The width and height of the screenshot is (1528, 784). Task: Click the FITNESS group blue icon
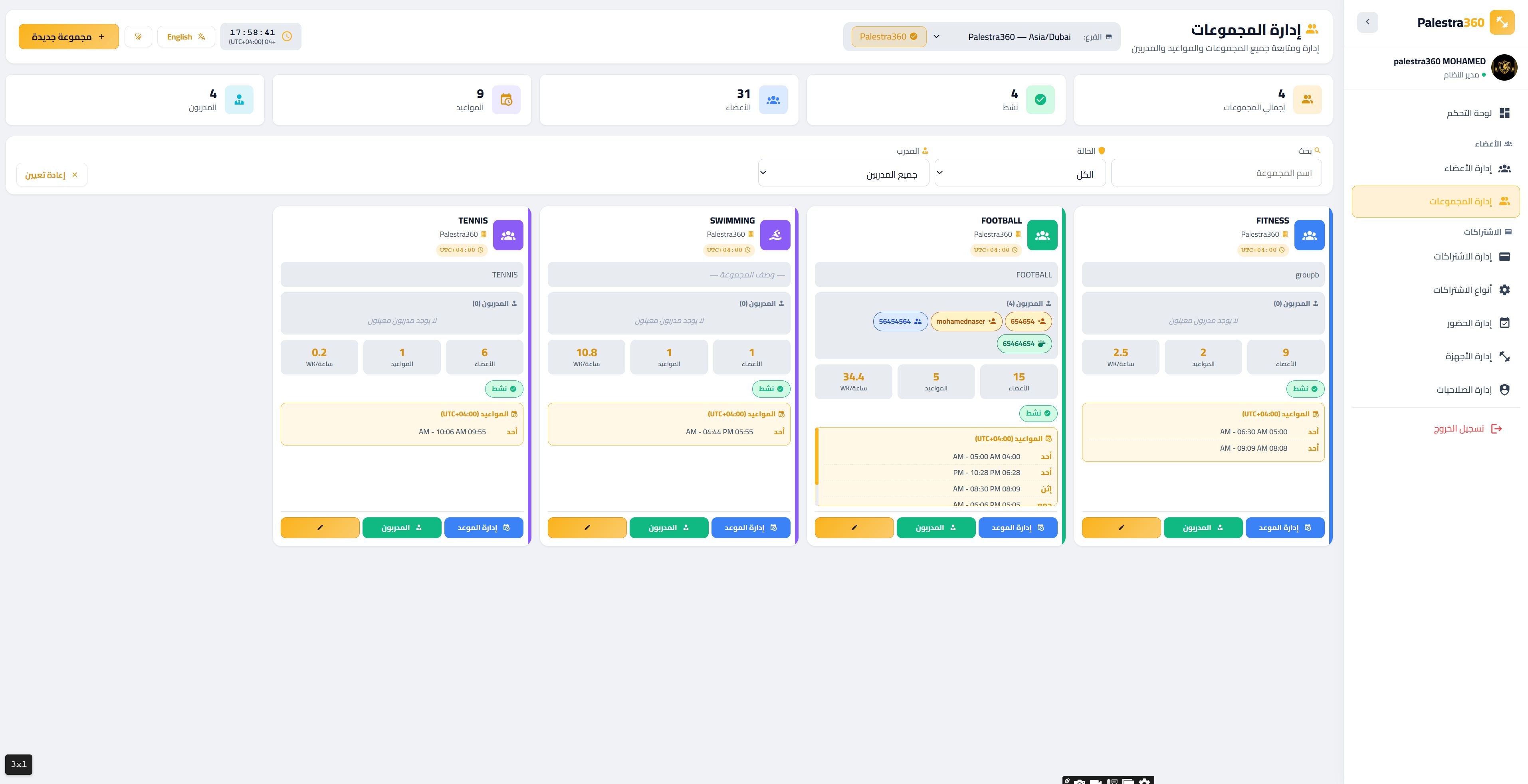click(x=1309, y=236)
